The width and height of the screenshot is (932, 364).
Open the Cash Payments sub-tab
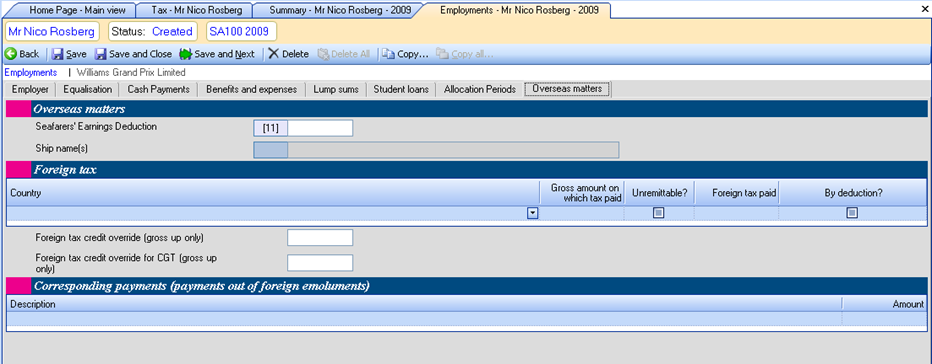159,89
